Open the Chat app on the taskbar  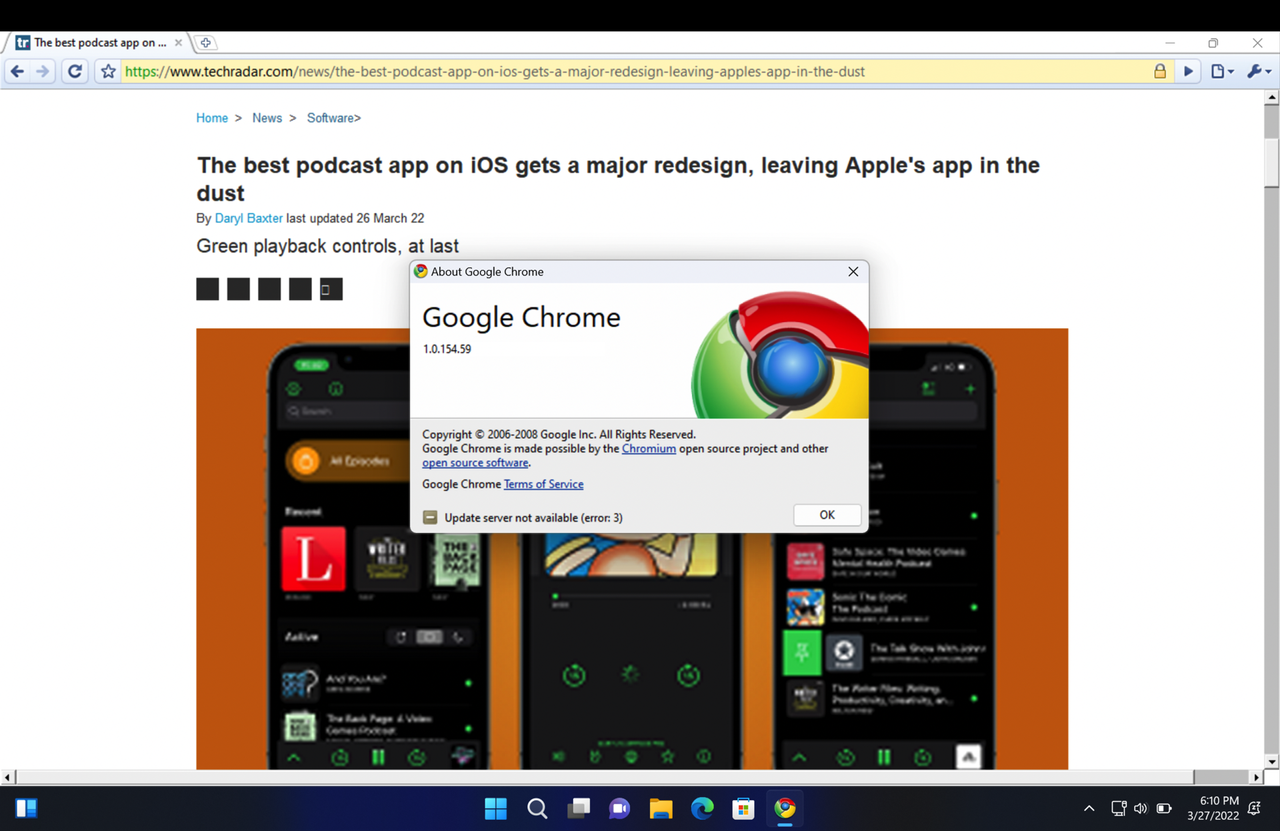tap(619, 808)
